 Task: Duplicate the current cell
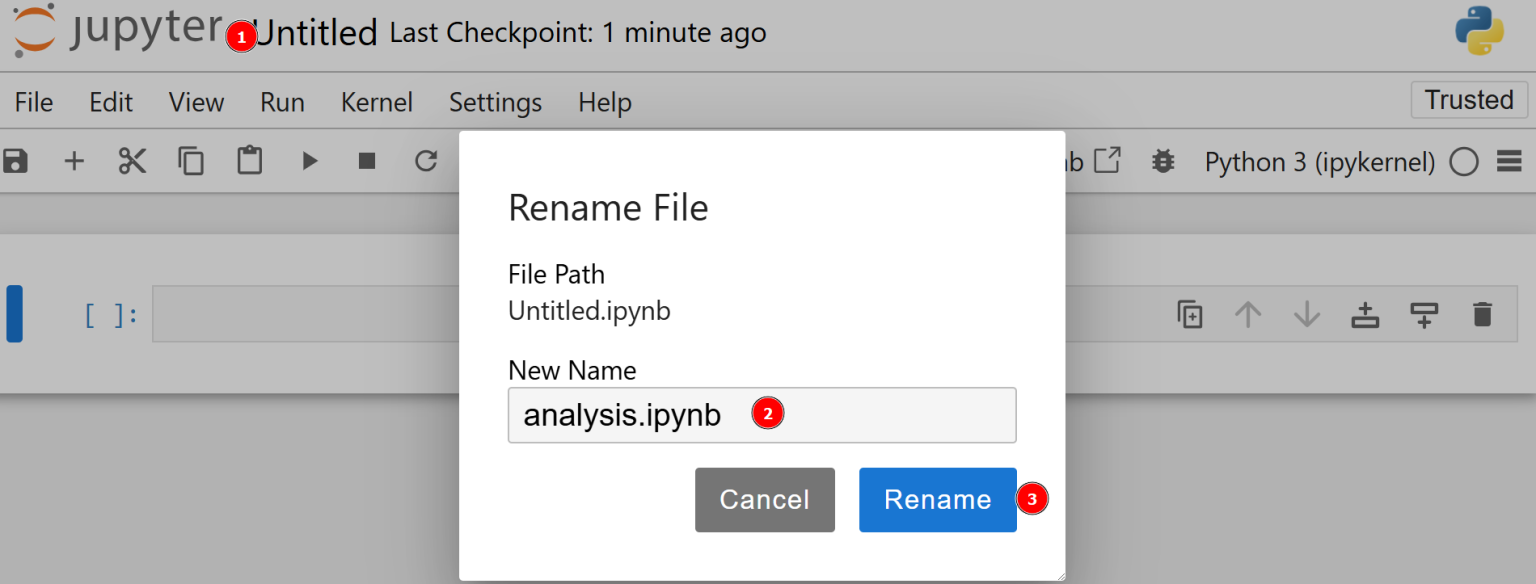coord(1189,313)
